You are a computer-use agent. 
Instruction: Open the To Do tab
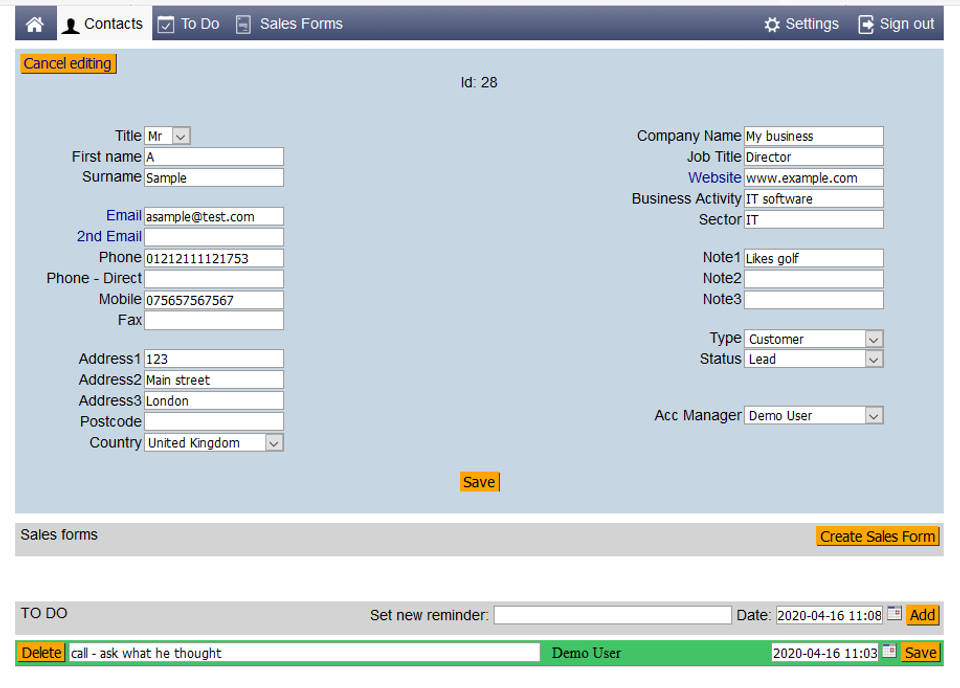(x=189, y=24)
